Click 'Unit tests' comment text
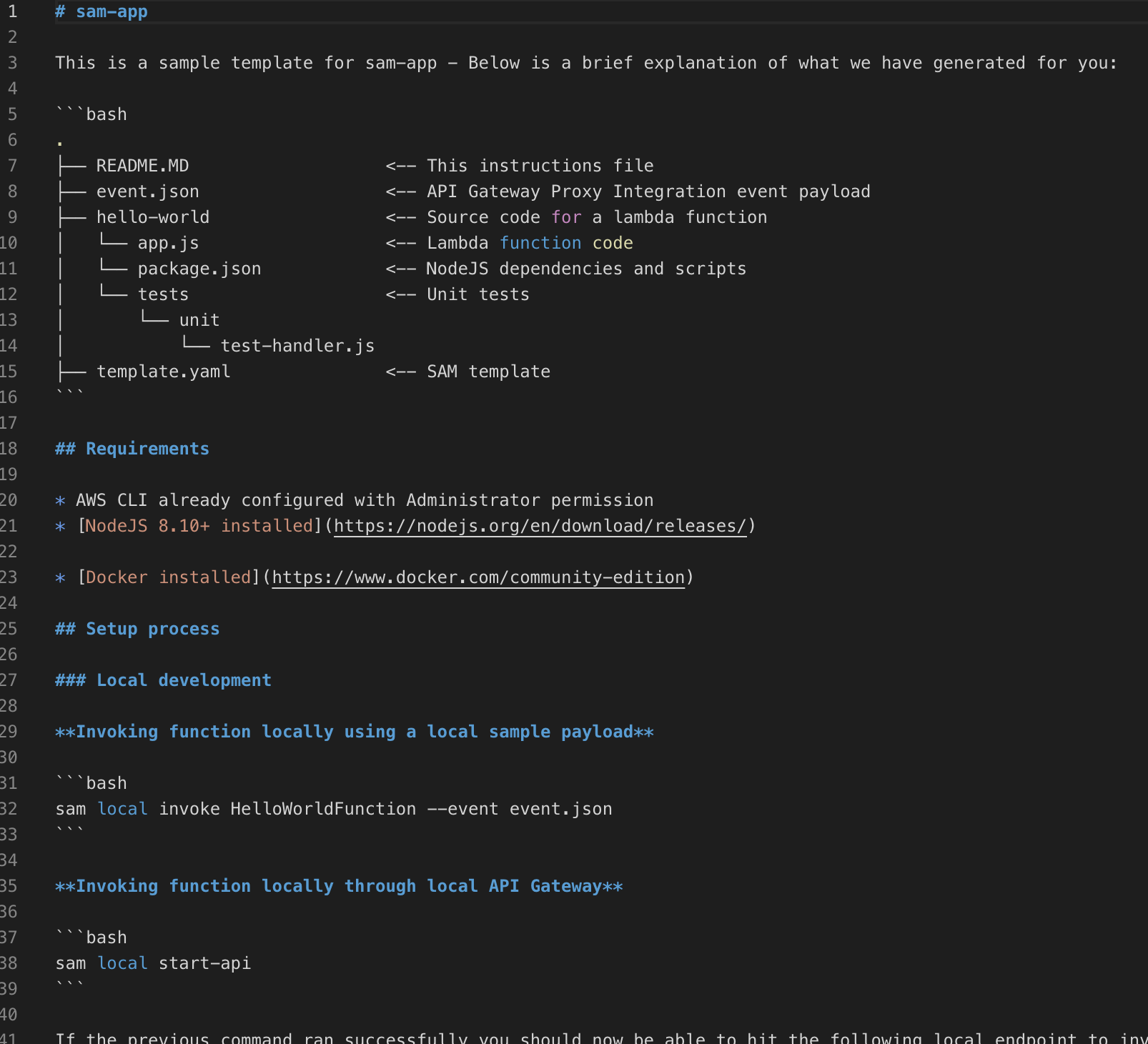This screenshot has width=1148, height=1044. 478,294
